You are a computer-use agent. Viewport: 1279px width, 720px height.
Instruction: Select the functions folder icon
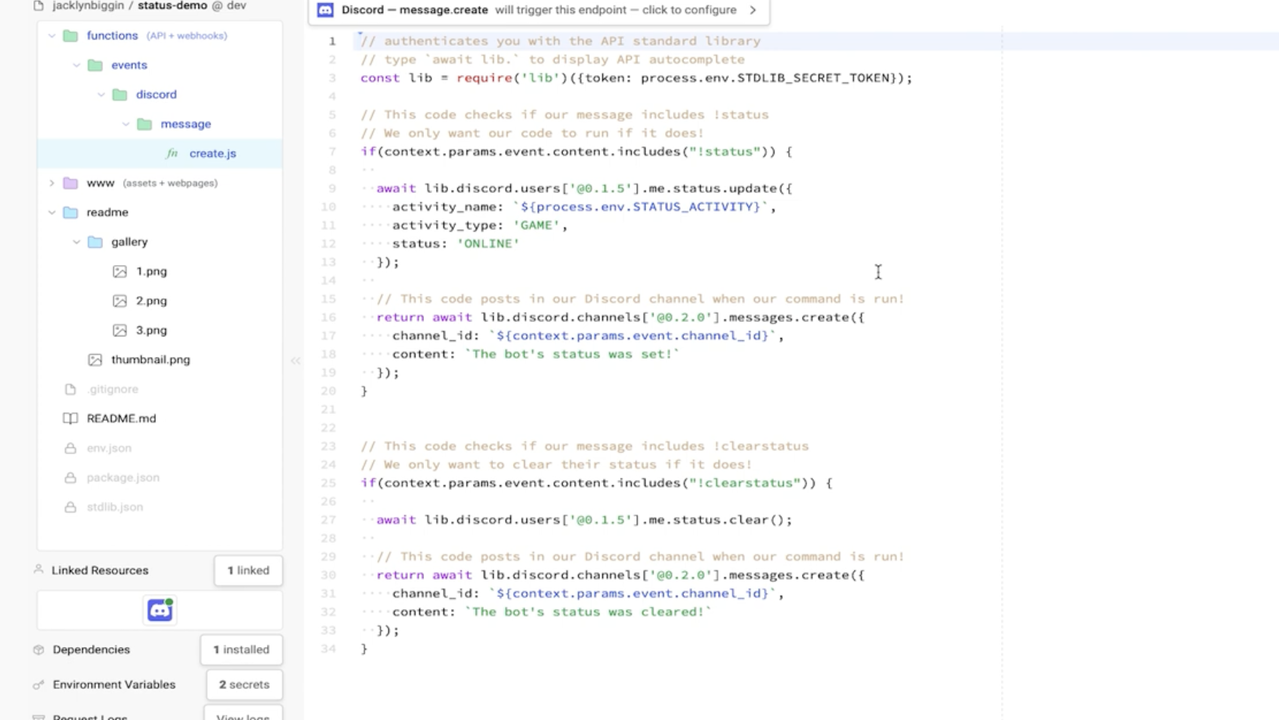coord(69,35)
